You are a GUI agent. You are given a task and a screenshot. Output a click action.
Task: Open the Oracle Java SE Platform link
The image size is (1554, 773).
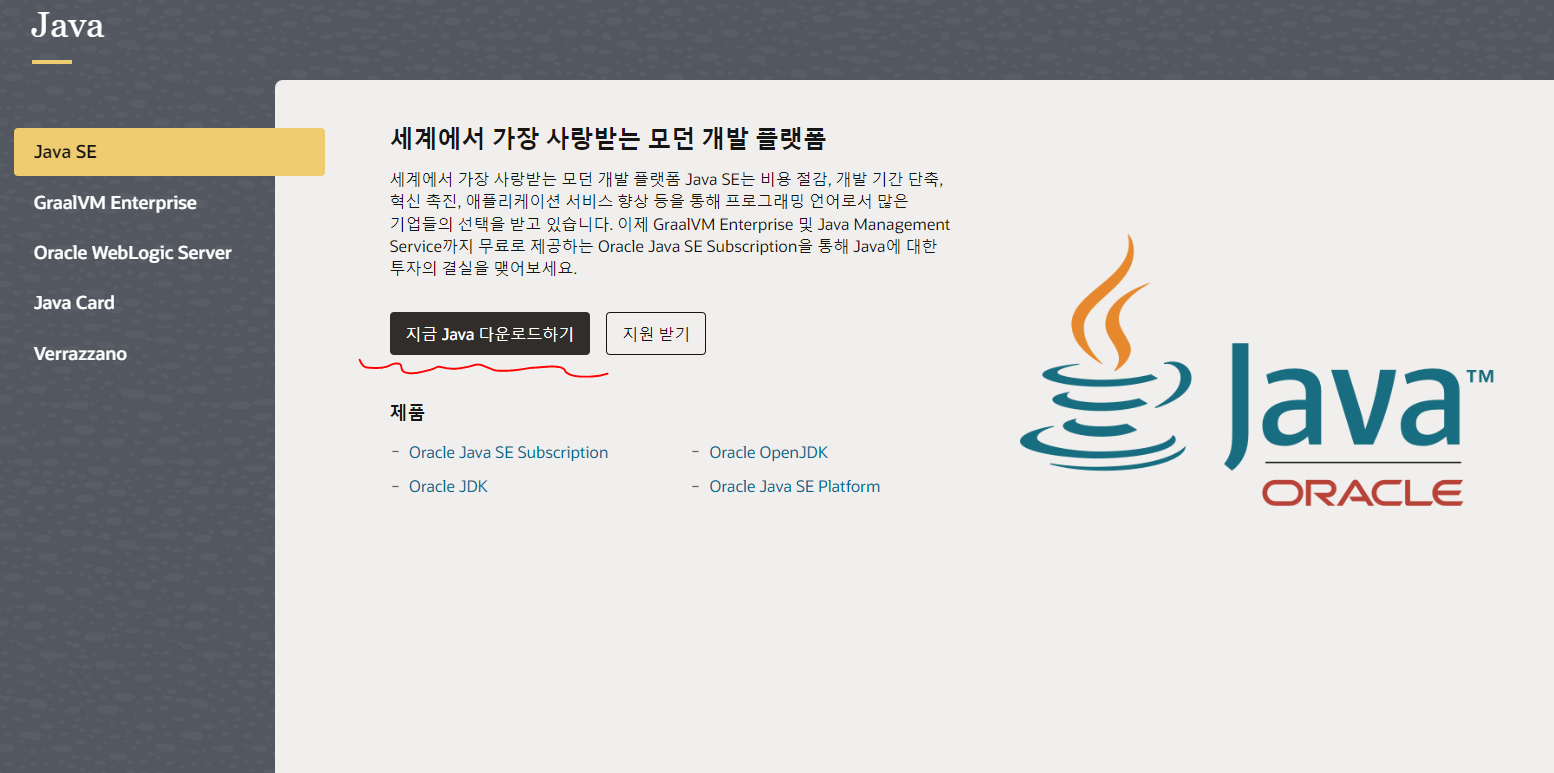point(794,486)
